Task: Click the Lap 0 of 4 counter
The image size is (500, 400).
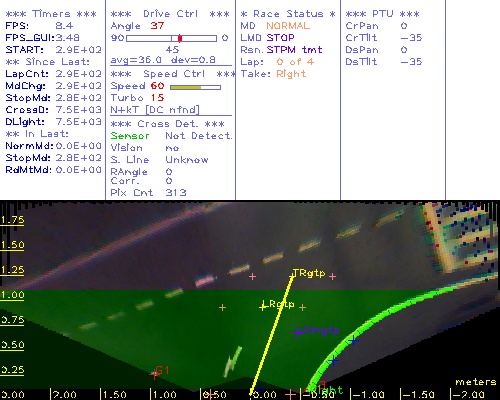Action: [x=295, y=62]
